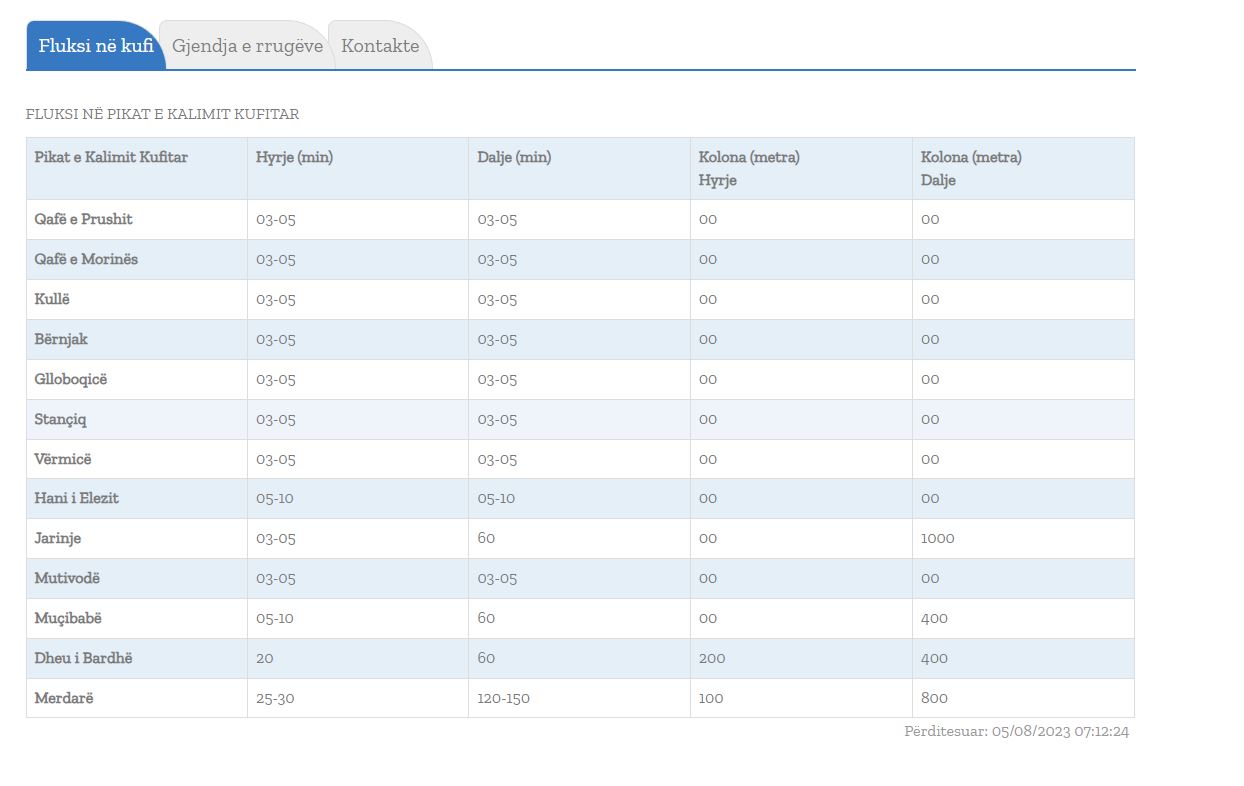Click Bërnjak exit queue value 00

(x=930, y=339)
